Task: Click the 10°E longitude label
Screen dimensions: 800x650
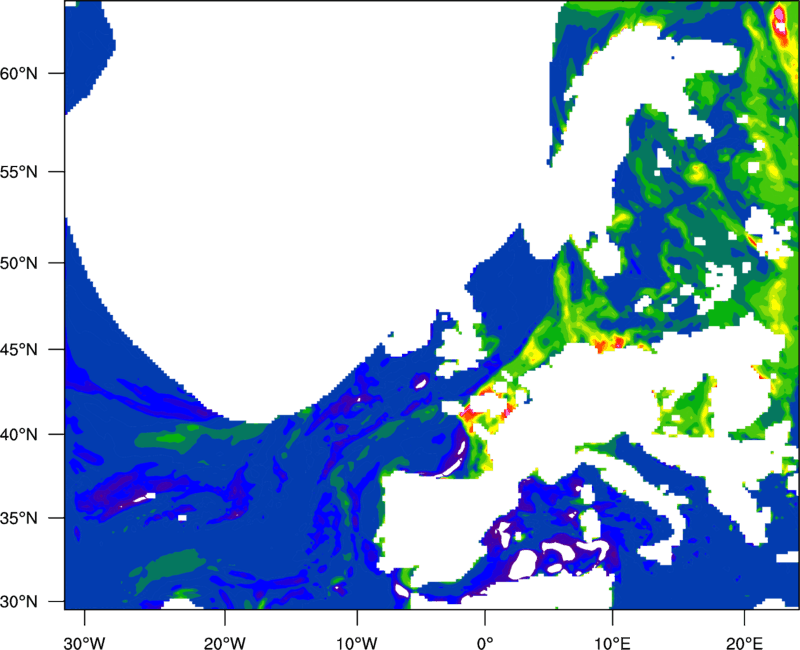Action: coord(612,643)
